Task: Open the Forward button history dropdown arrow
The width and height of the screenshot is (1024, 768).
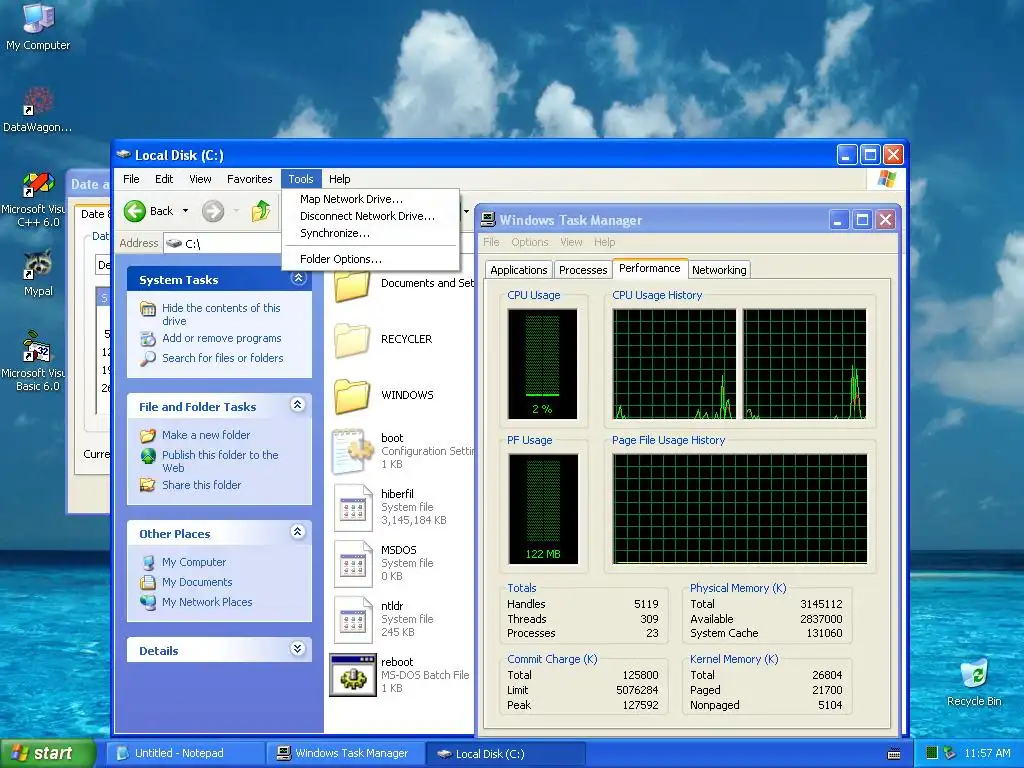Action: (x=236, y=211)
